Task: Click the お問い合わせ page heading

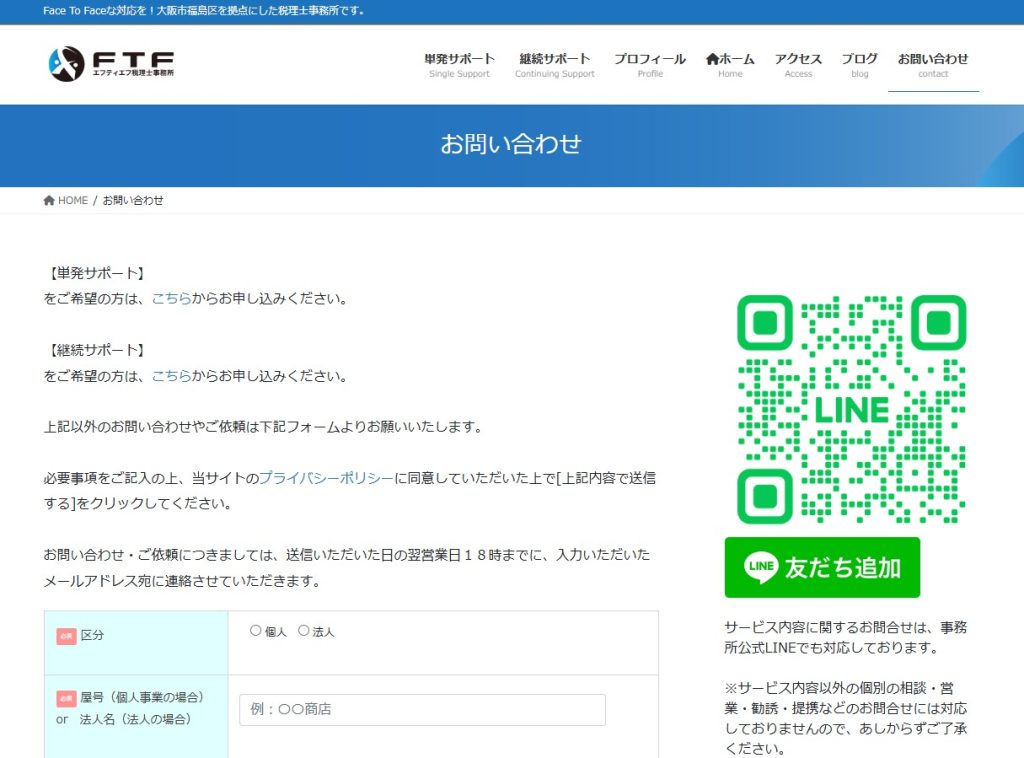Action: tap(511, 144)
